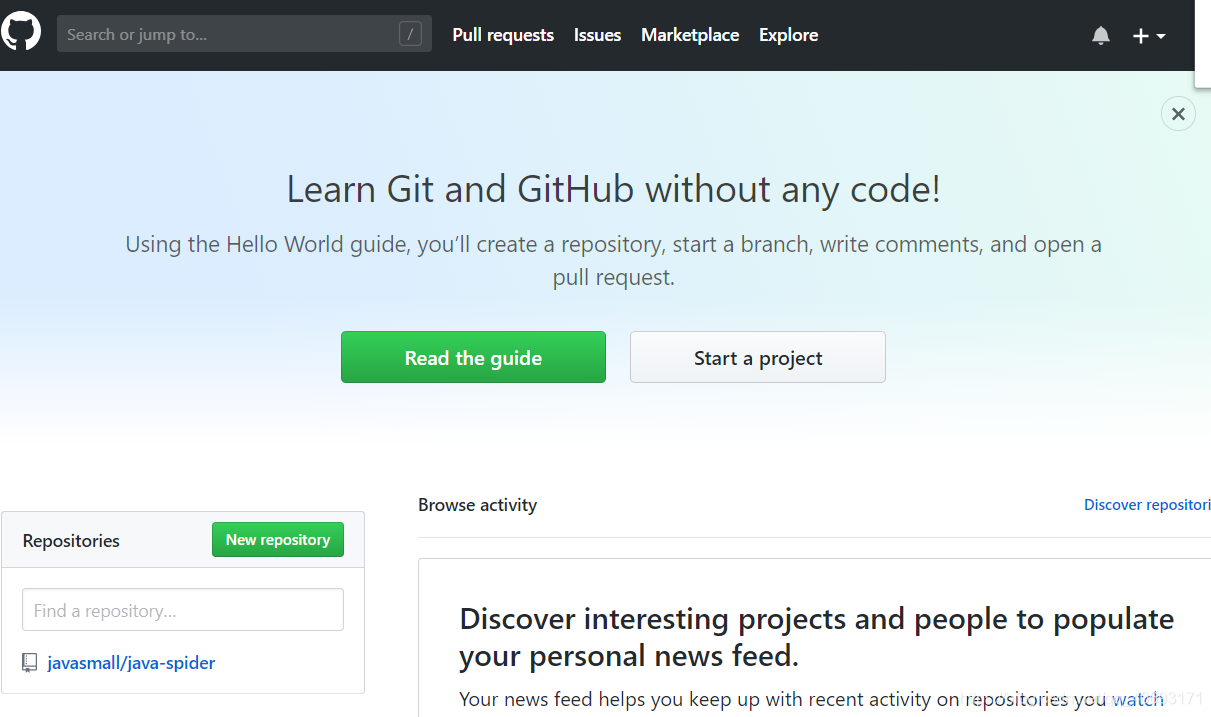The image size is (1211, 717).
Task: Click the global search field
Action: tap(230, 33)
